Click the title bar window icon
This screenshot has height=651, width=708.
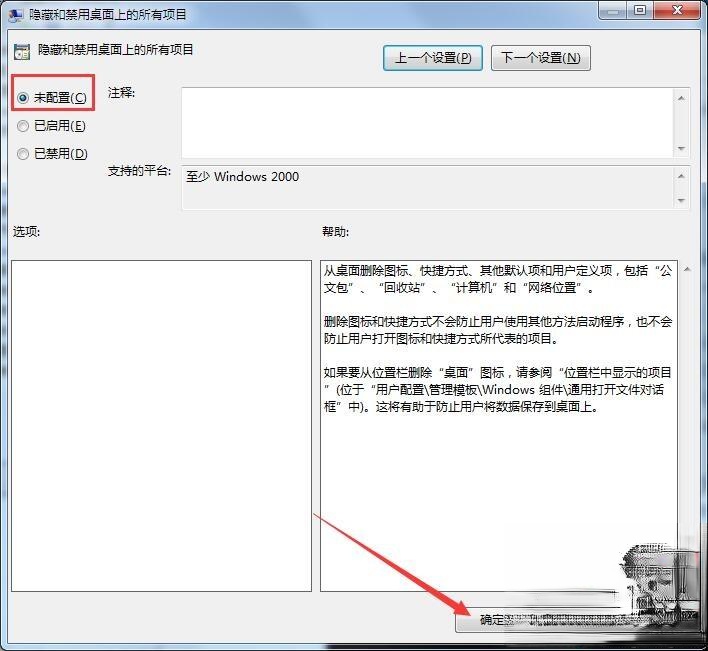16,15
